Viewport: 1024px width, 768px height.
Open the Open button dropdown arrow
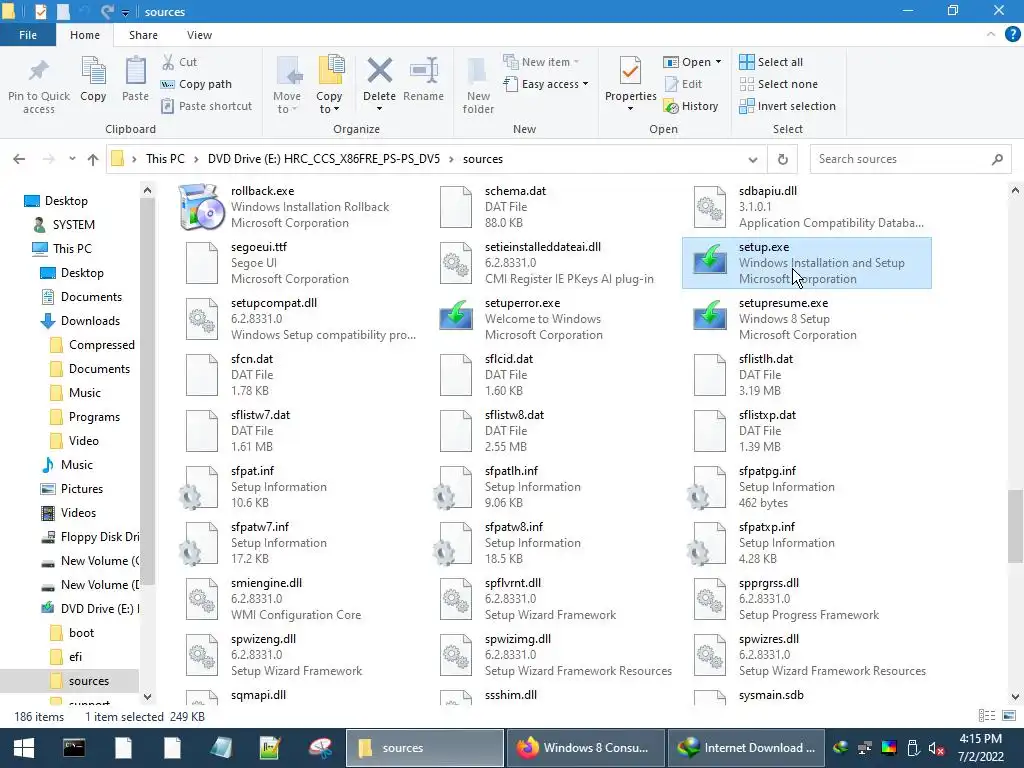tap(718, 62)
